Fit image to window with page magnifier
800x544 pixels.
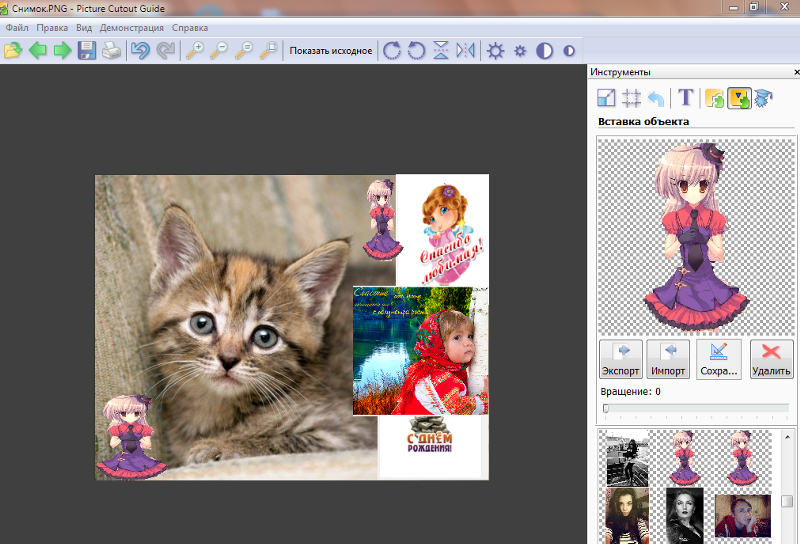268,51
